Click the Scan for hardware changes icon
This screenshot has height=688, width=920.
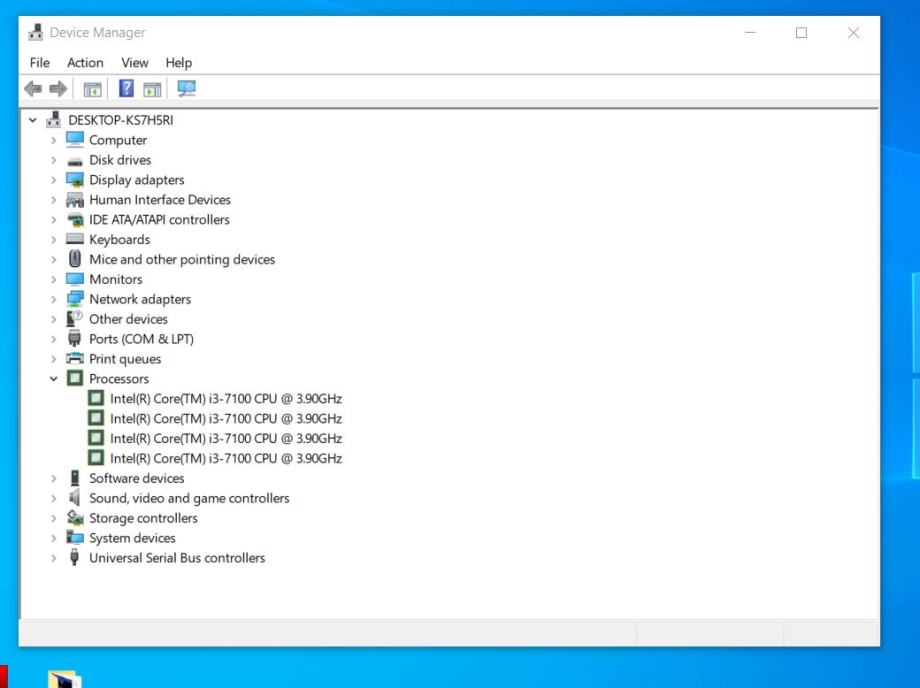(x=187, y=89)
